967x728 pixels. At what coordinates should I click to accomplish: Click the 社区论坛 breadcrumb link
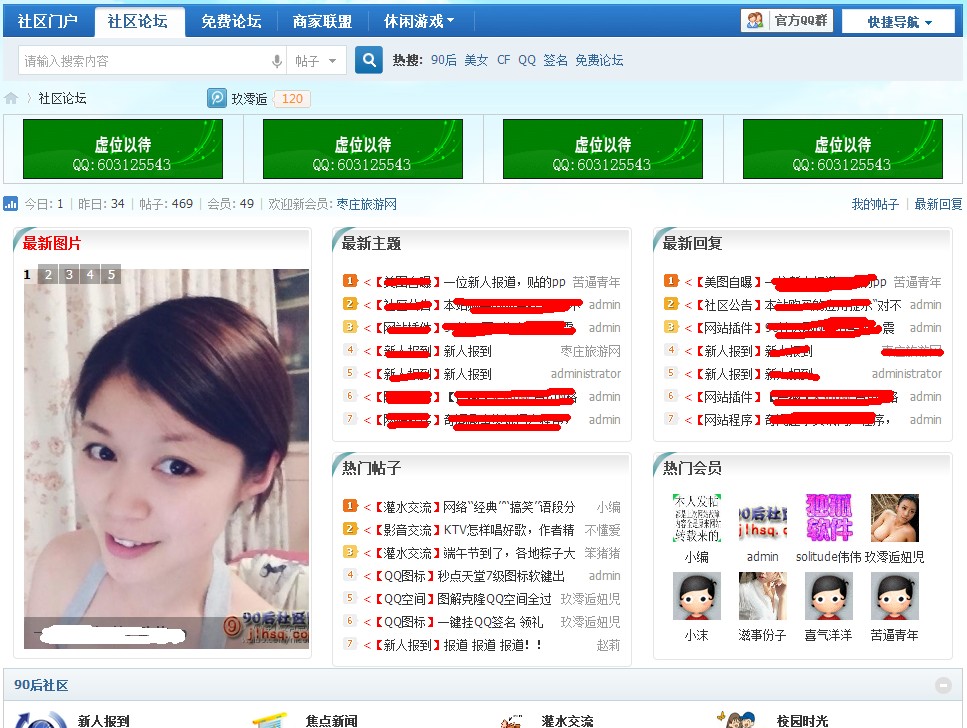(62, 99)
